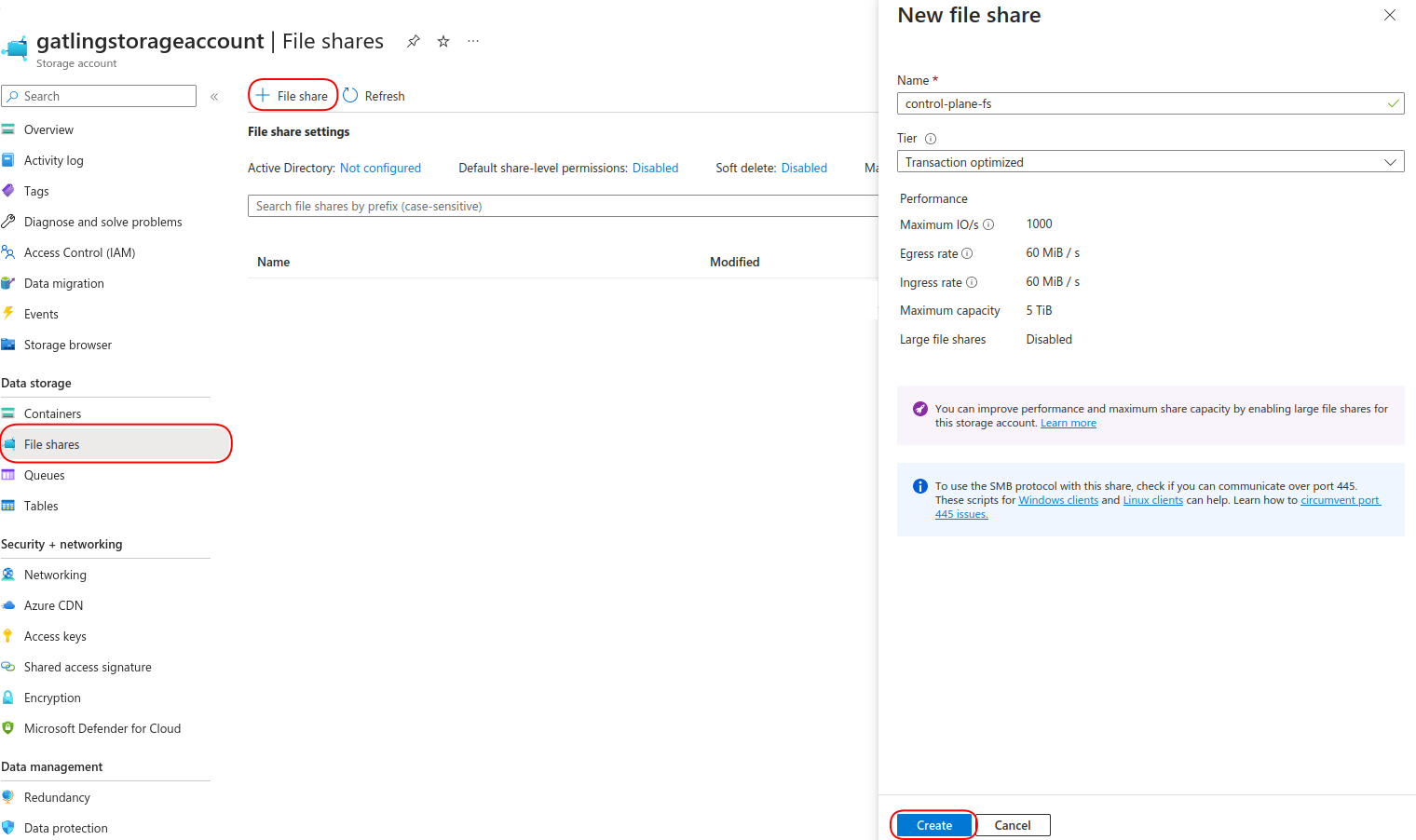This screenshot has height=840, width=1416.
Task: Open Learn more about large file shares
Action: coord(1069,423)
